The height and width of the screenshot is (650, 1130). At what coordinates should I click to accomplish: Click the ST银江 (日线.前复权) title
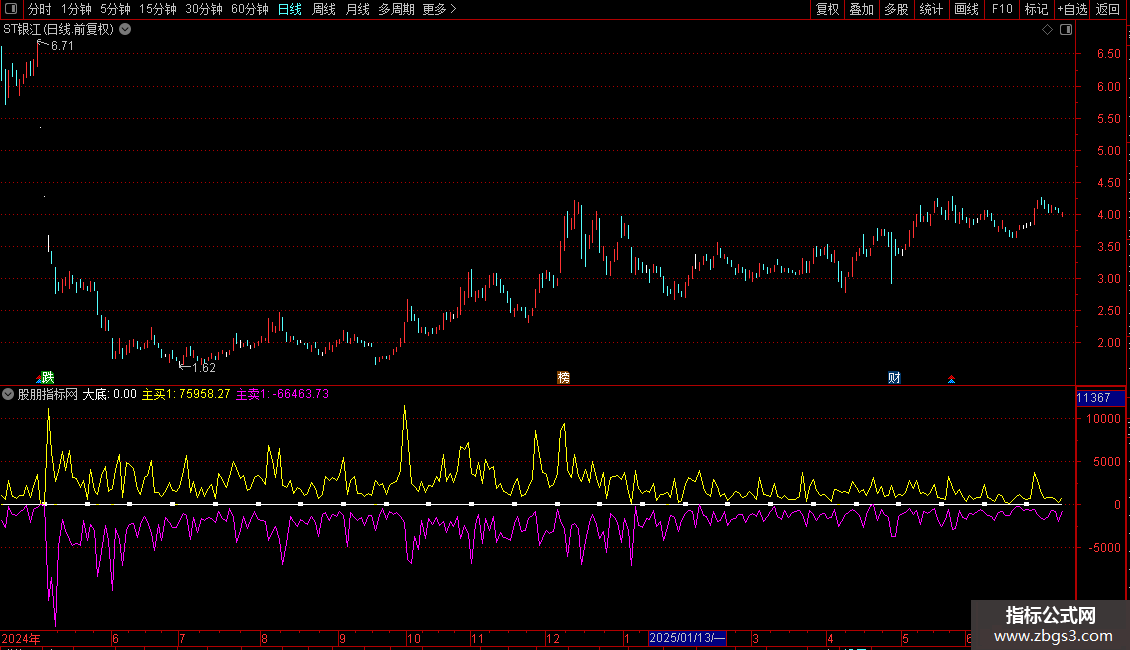(x=59, y=30)
